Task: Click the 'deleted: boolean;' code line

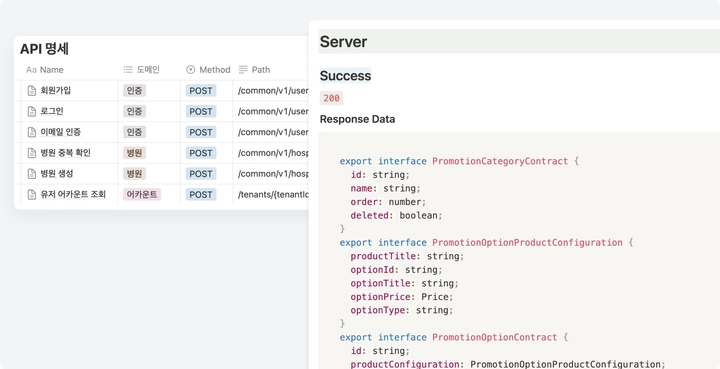Action: [396, 215]
